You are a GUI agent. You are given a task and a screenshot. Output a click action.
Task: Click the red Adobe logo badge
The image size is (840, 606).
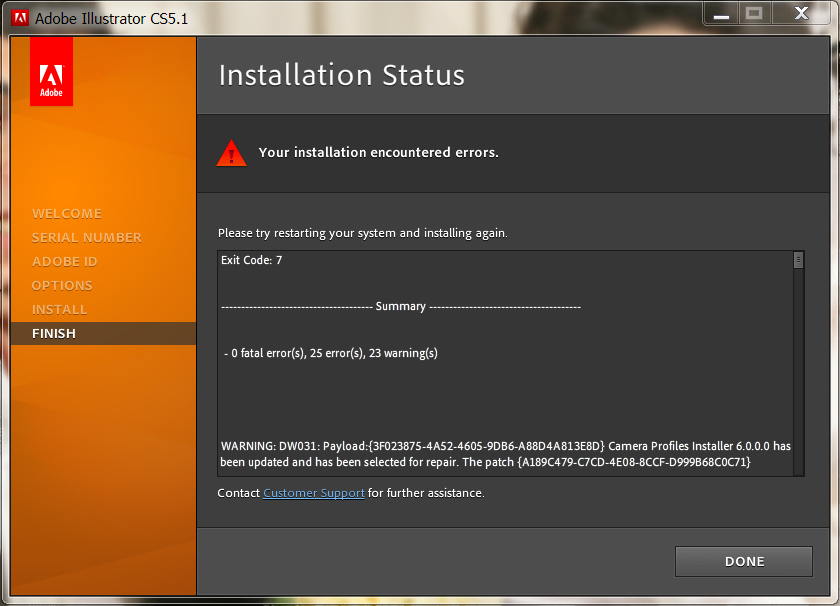click(51, 72)
